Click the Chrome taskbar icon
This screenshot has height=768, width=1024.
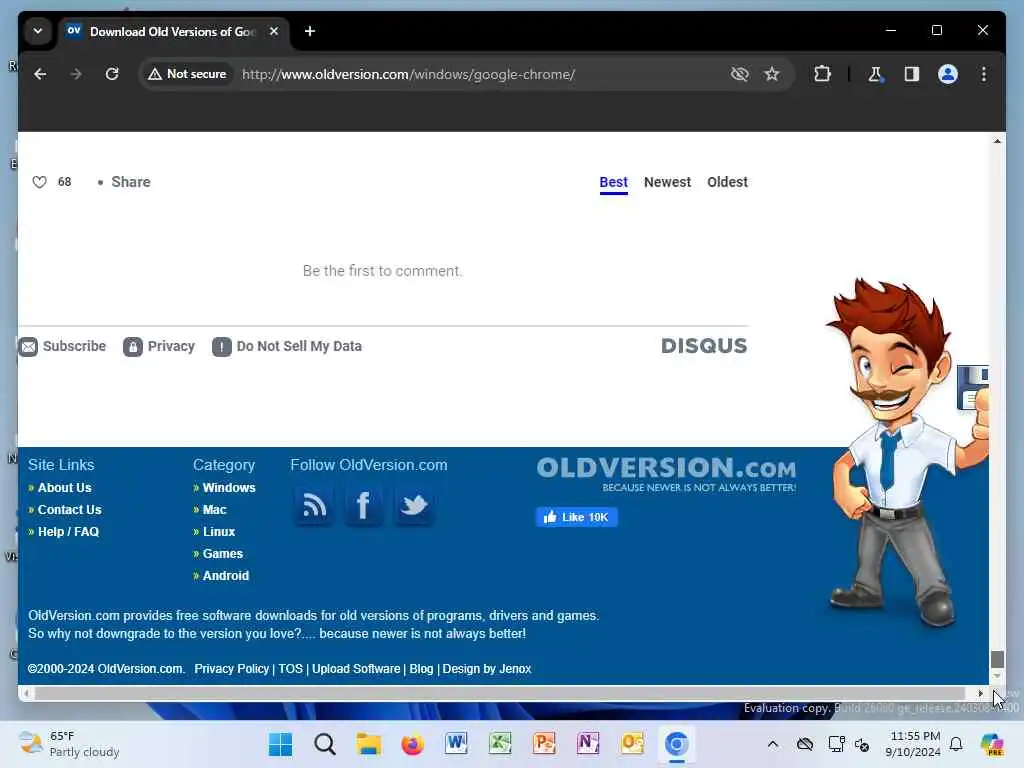pyautogui.click(x=676, y=744)
